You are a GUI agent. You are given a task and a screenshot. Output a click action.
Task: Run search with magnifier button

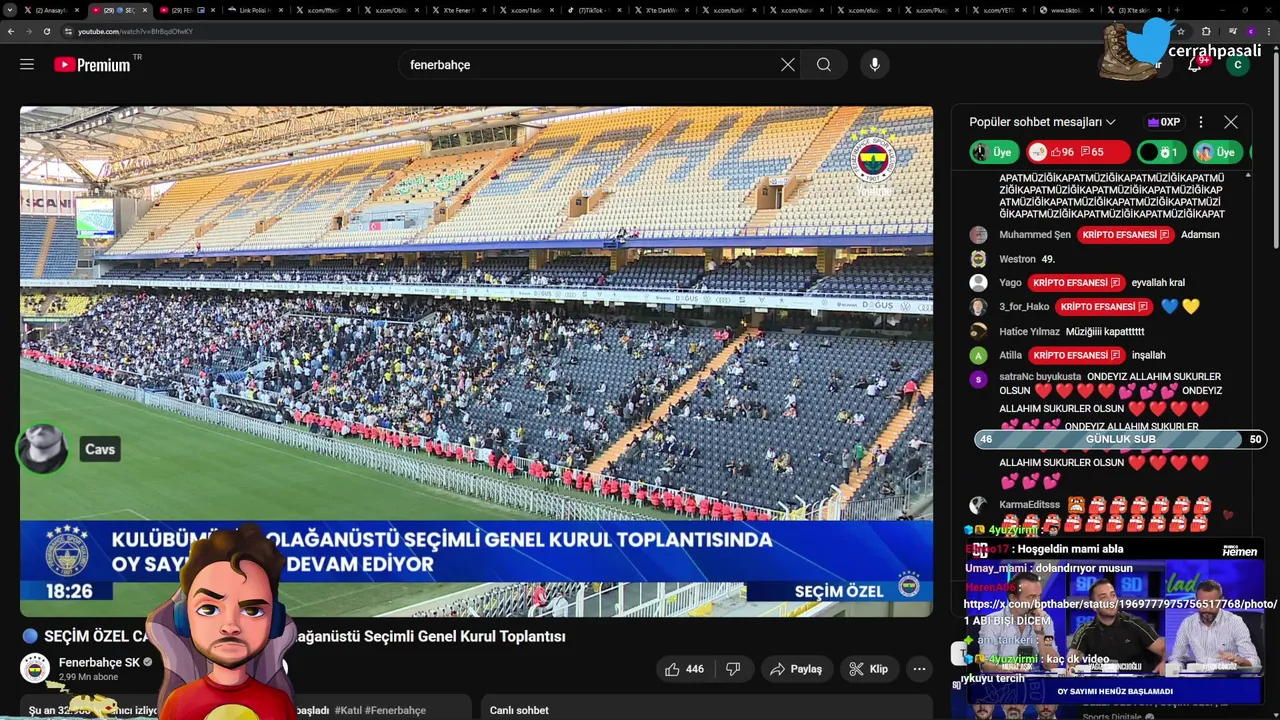point(824,65)
